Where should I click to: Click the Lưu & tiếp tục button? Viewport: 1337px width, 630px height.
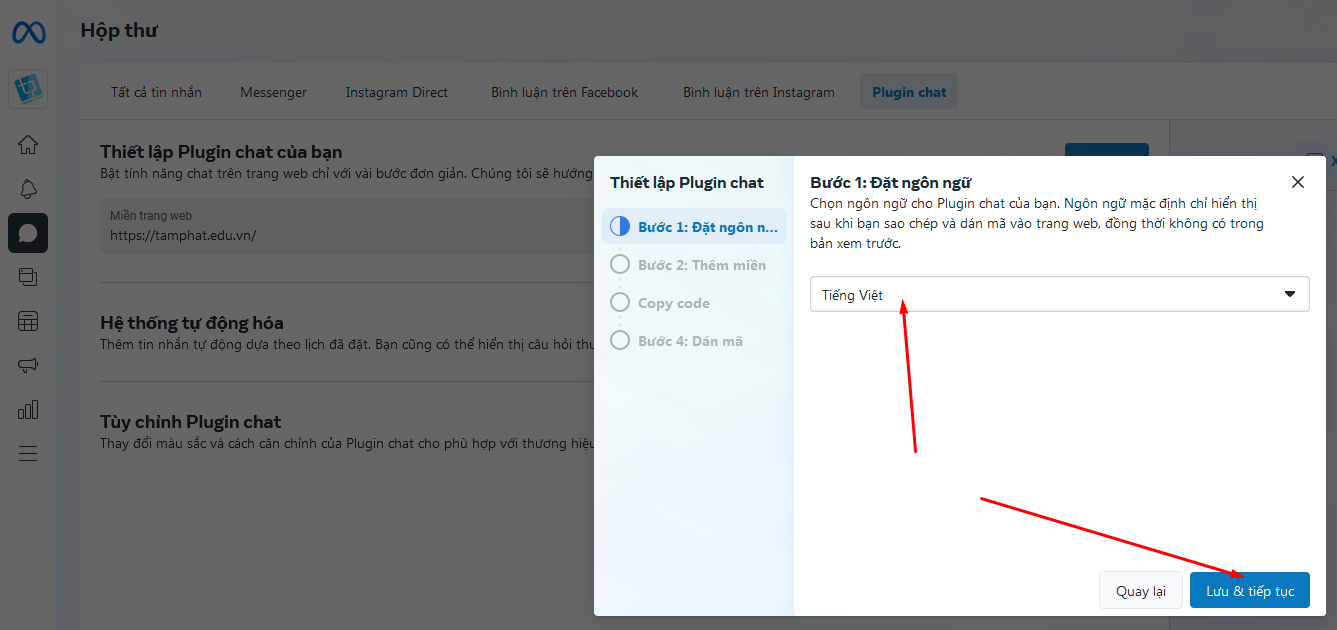[1249, 591]
